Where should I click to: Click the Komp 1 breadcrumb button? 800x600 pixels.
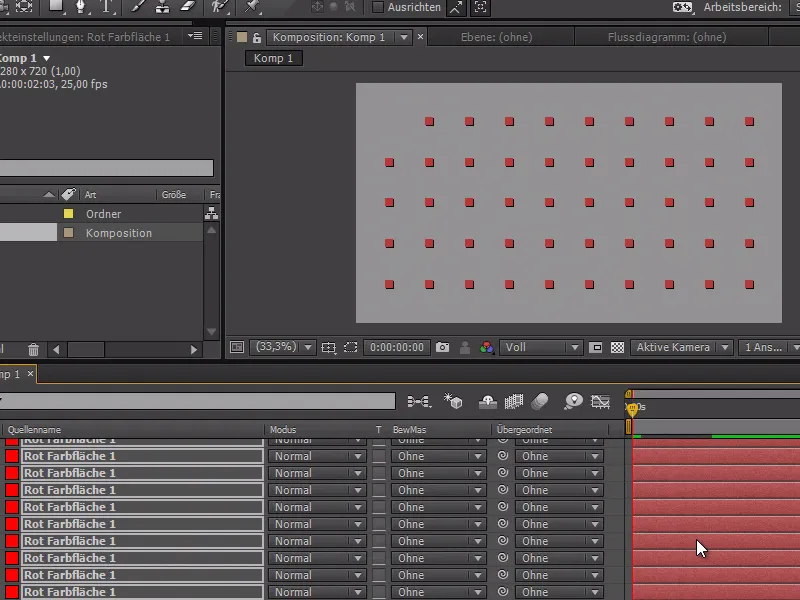[x=272, y=58]
